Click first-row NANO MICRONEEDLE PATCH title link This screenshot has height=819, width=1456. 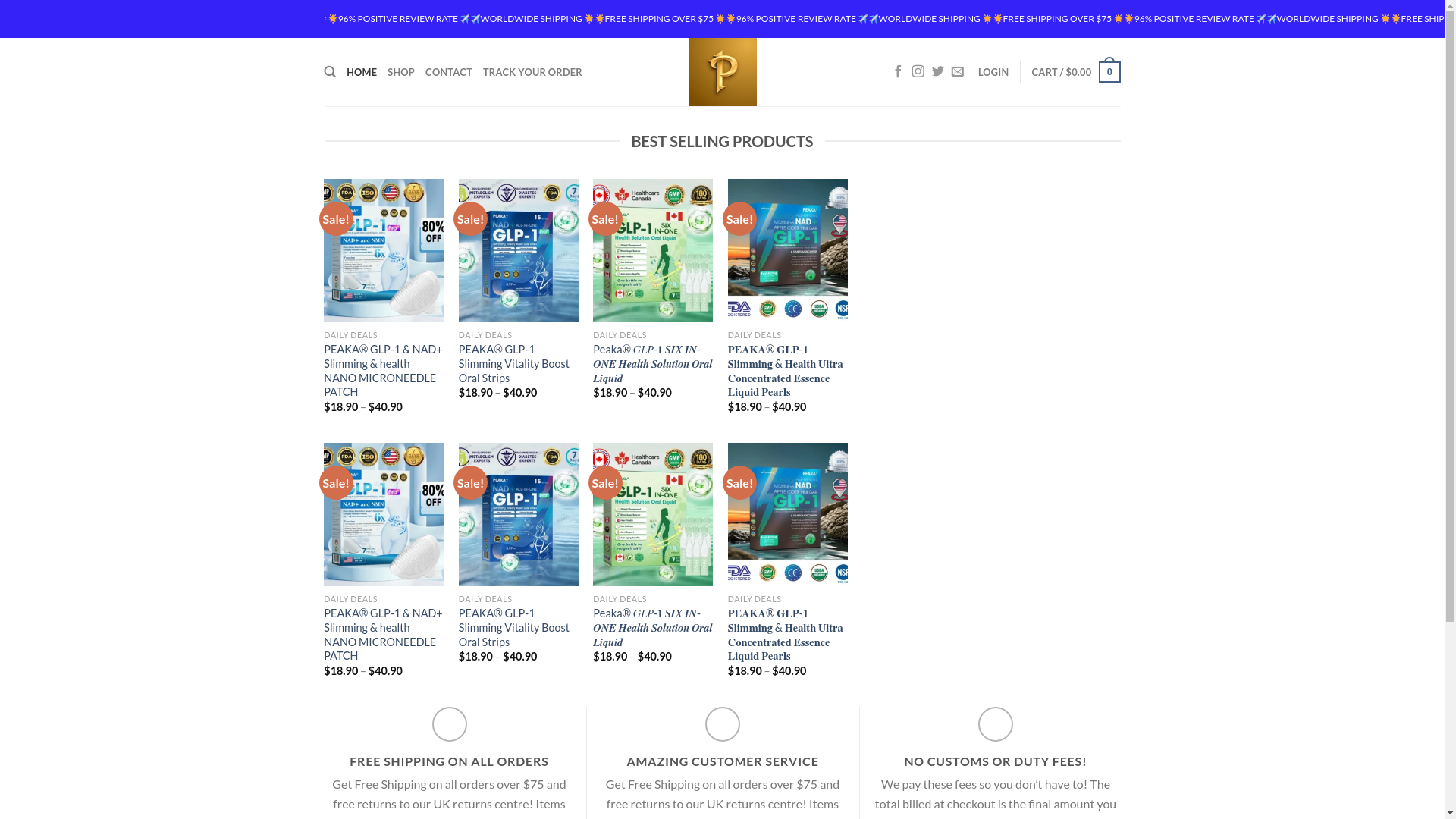(383, 371)
